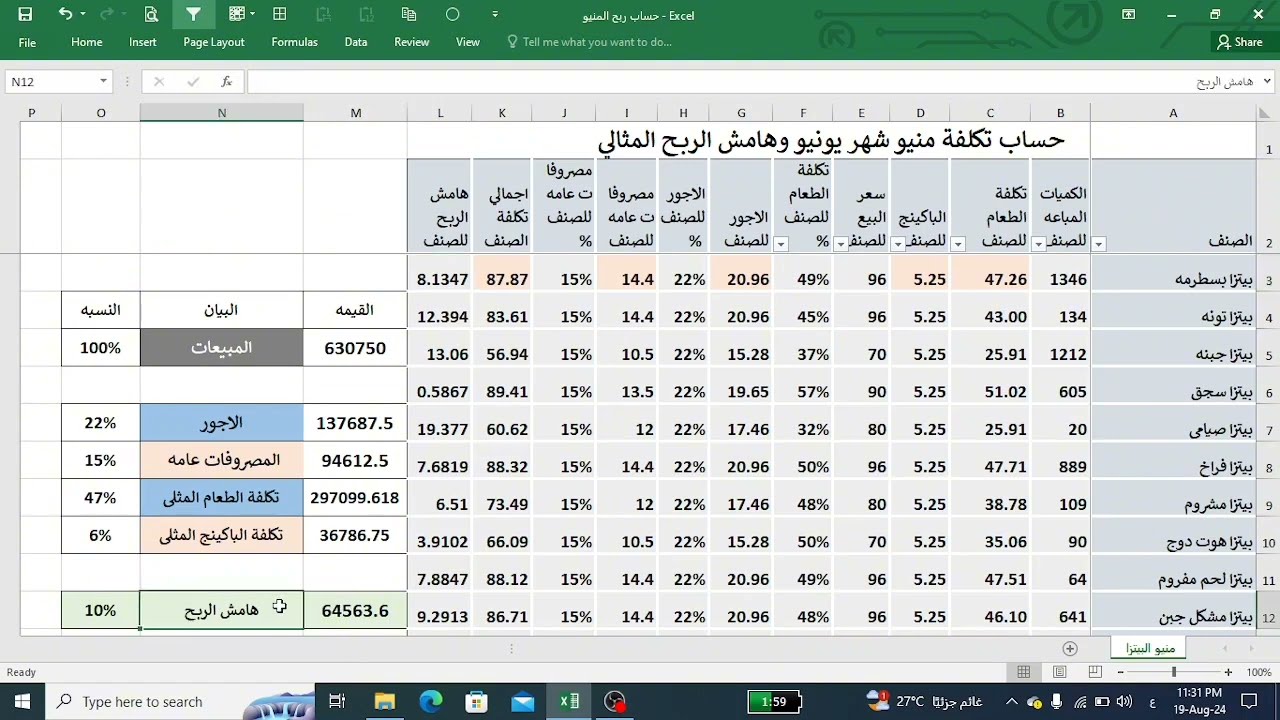Screen dimensions: 1280x720
Task: Click the taskbar search box
Action: point(180,702)
